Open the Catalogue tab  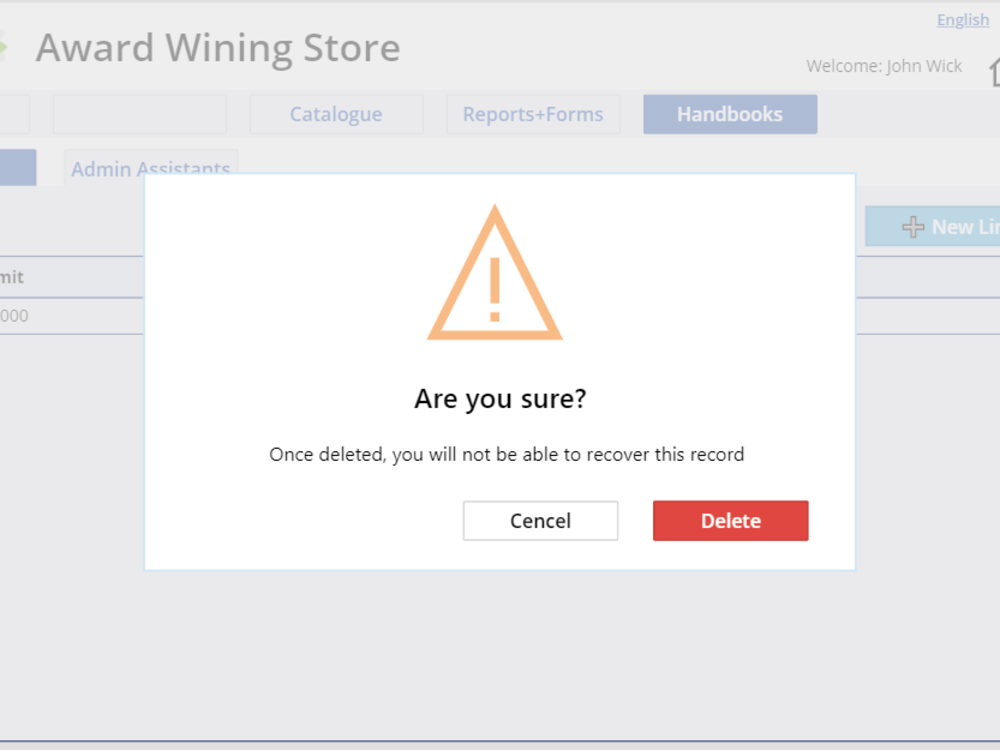(336, 114)
